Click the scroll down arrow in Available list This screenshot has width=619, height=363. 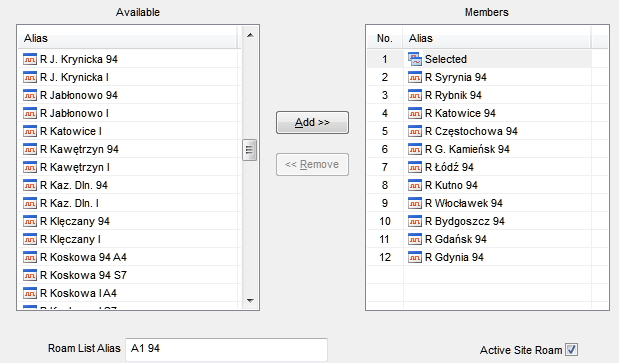click(x=250, y=301)
